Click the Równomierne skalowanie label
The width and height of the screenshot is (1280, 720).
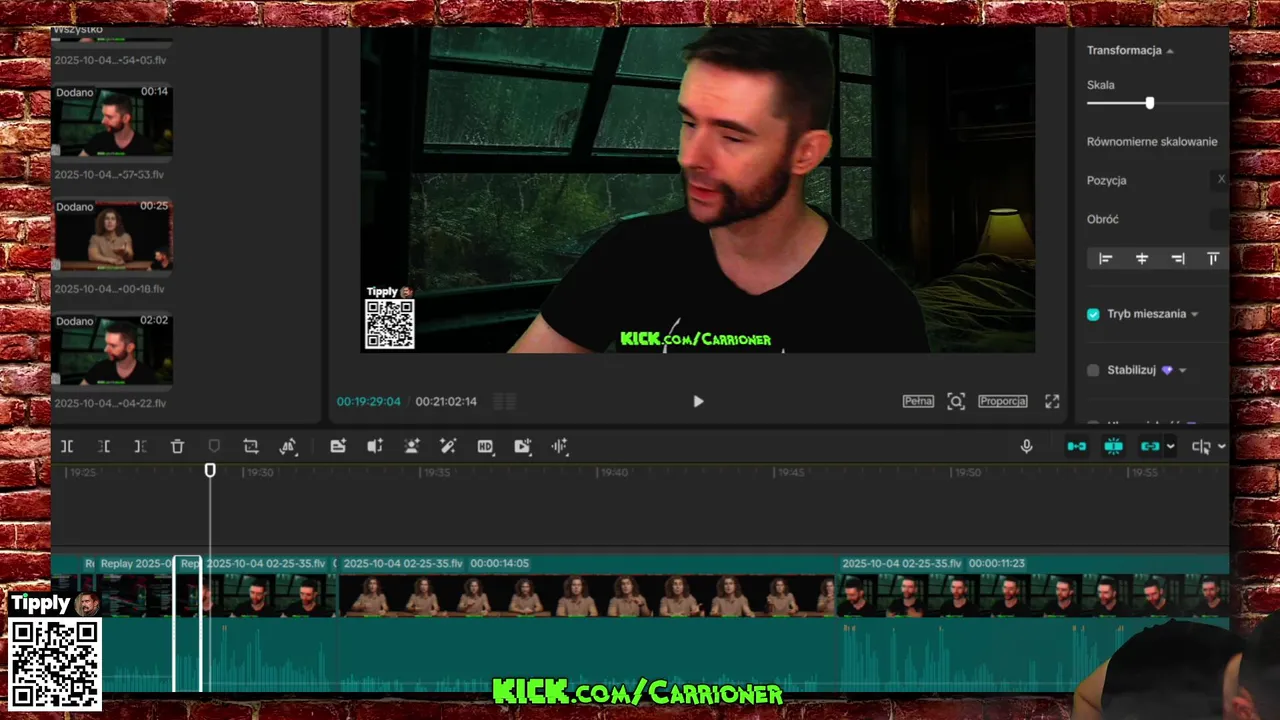coord(1152,142)
